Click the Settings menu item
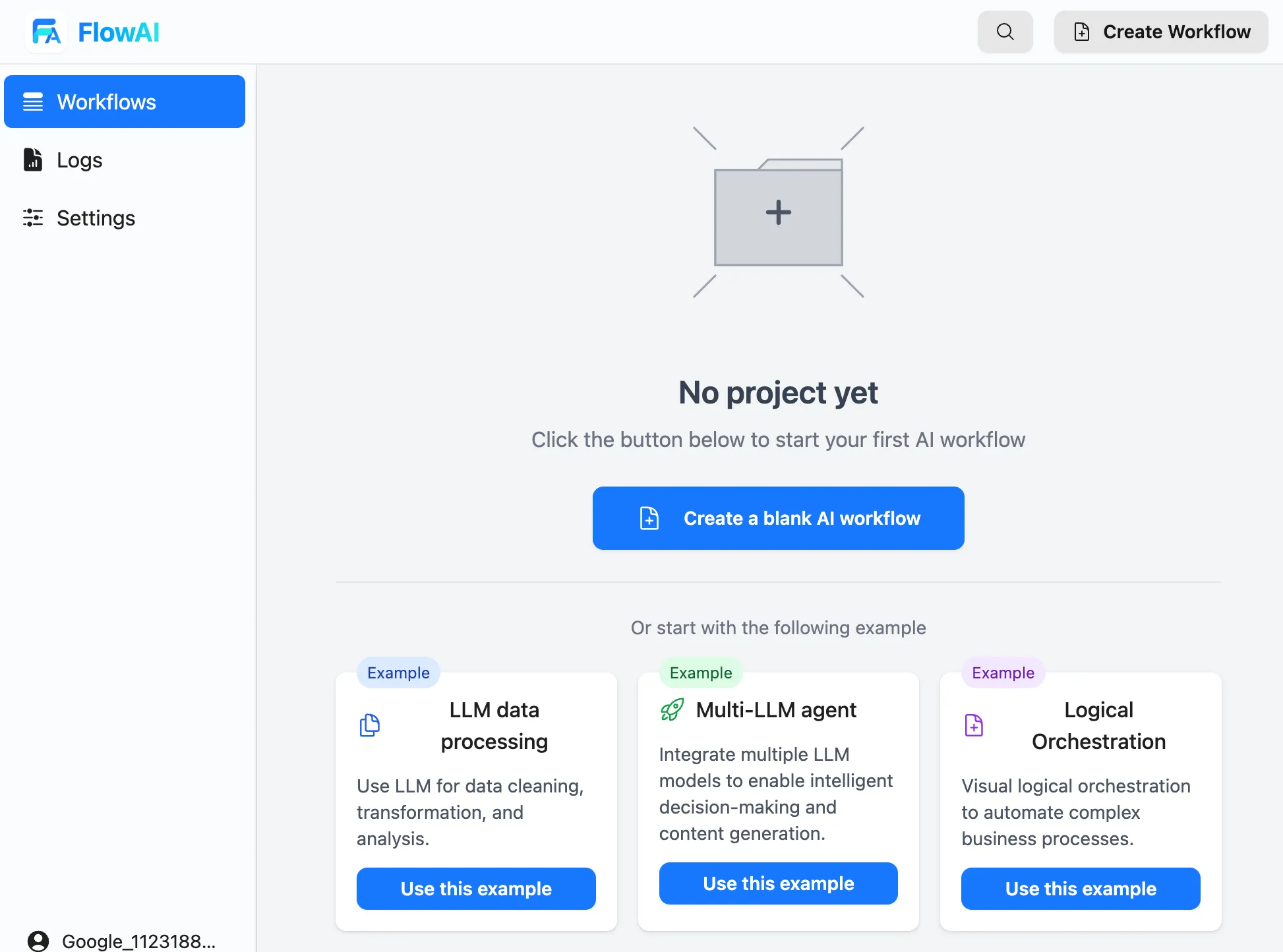Screen dimensions: 1283x952 click(96, 217)
